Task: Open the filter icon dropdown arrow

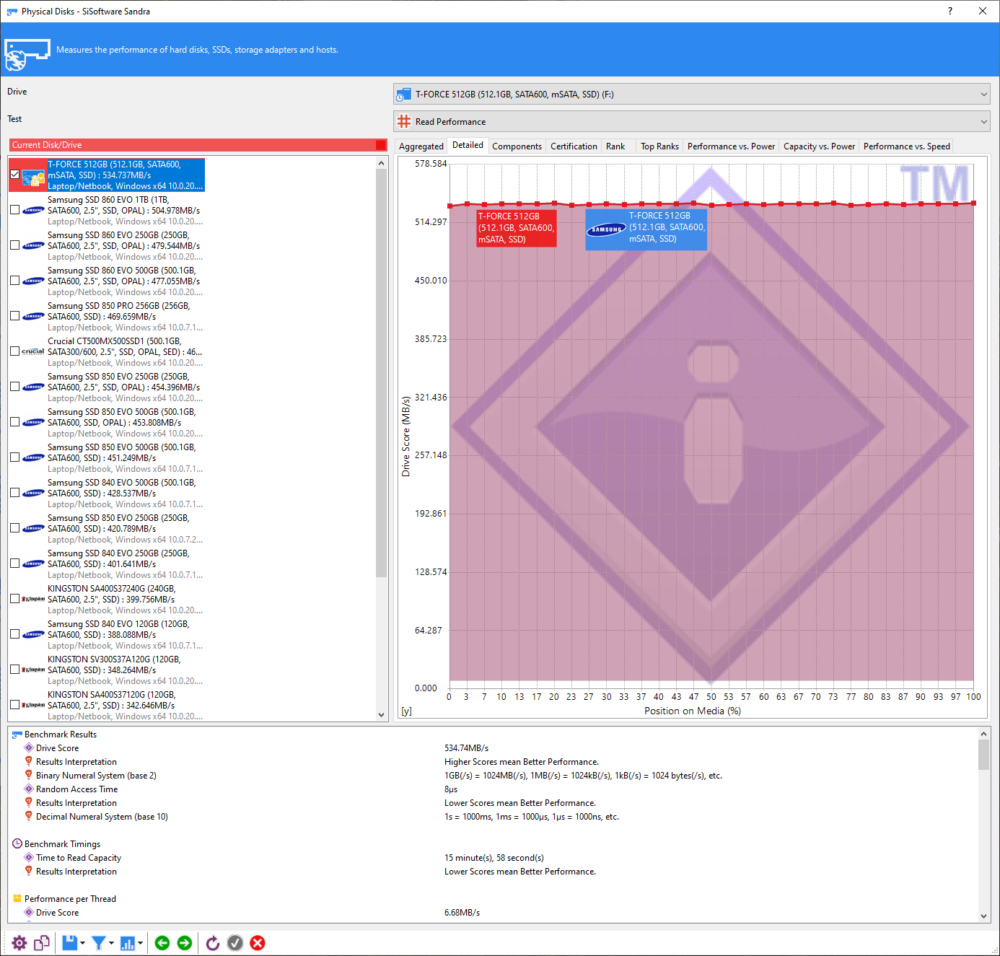Action: pos(112,943)
